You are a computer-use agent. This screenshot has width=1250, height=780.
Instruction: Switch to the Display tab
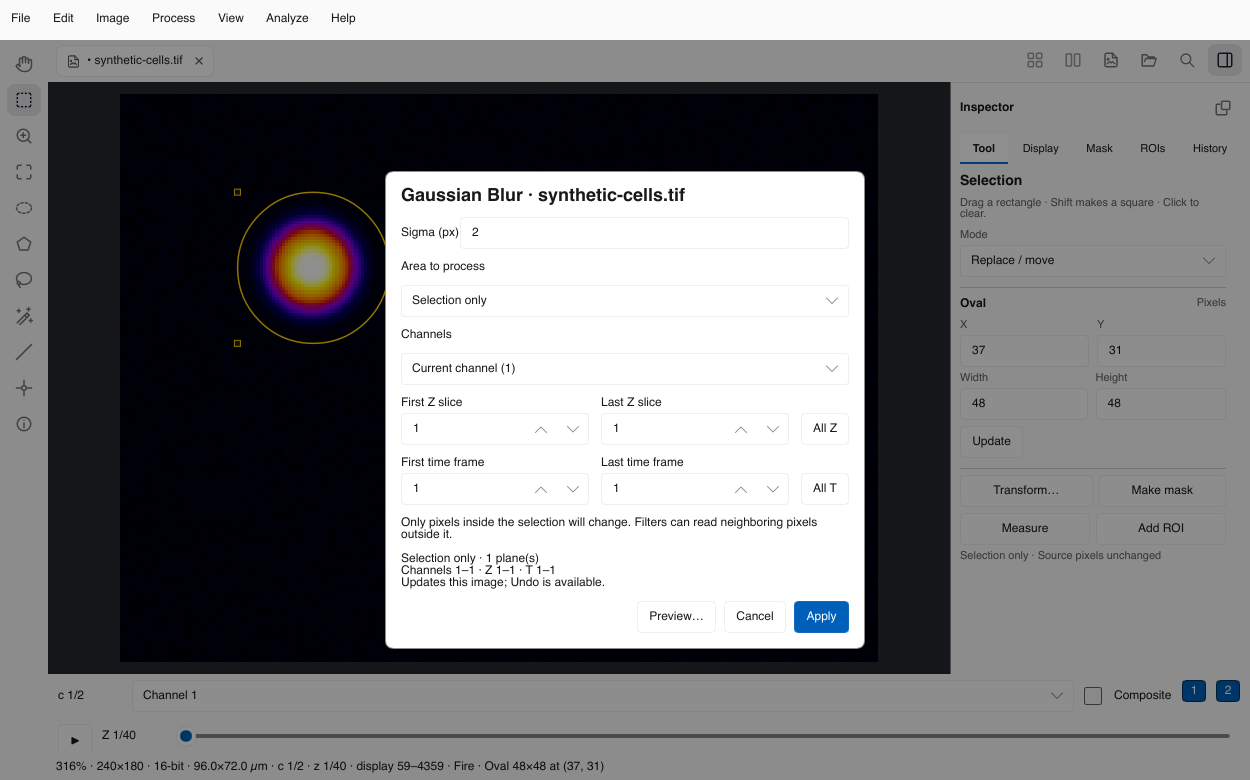pos(1041,148)
